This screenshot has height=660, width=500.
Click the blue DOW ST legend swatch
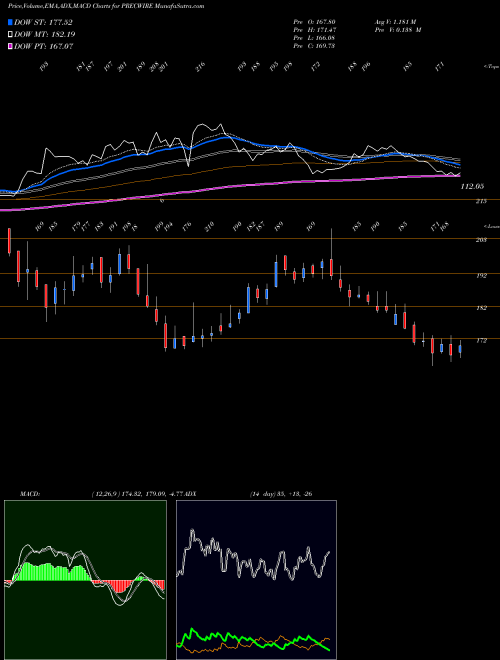pyautogui.click(x=10, y=22)
